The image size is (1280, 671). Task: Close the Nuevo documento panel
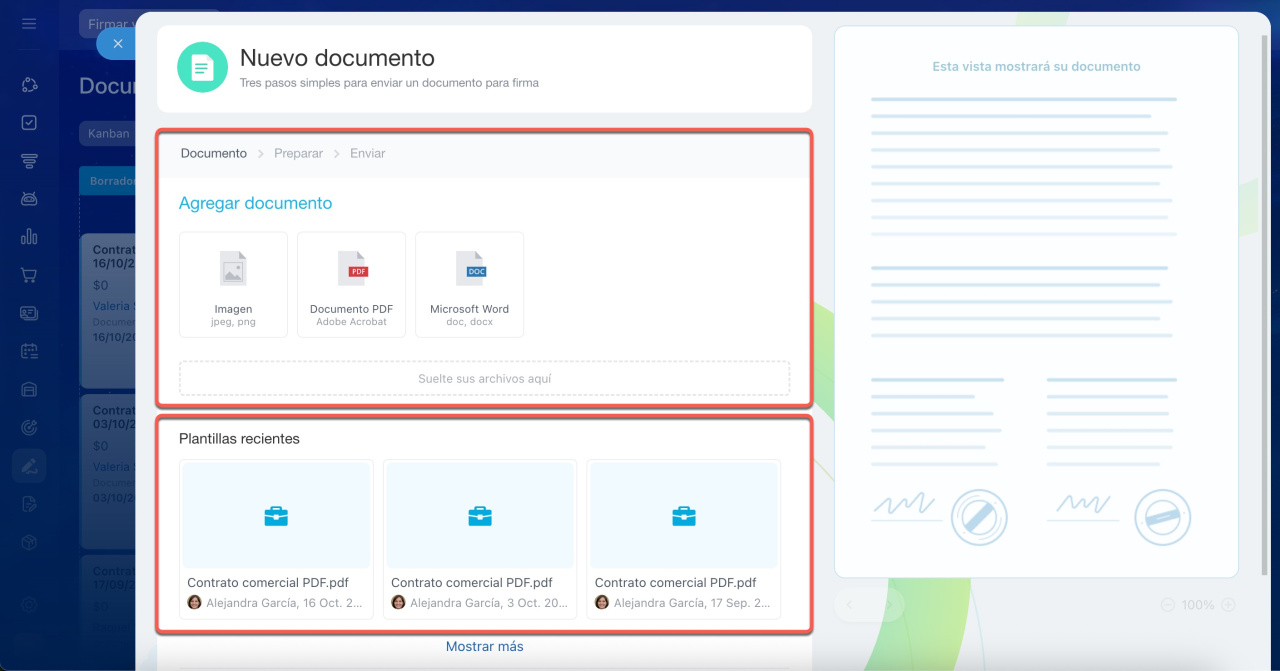[117, 44]
